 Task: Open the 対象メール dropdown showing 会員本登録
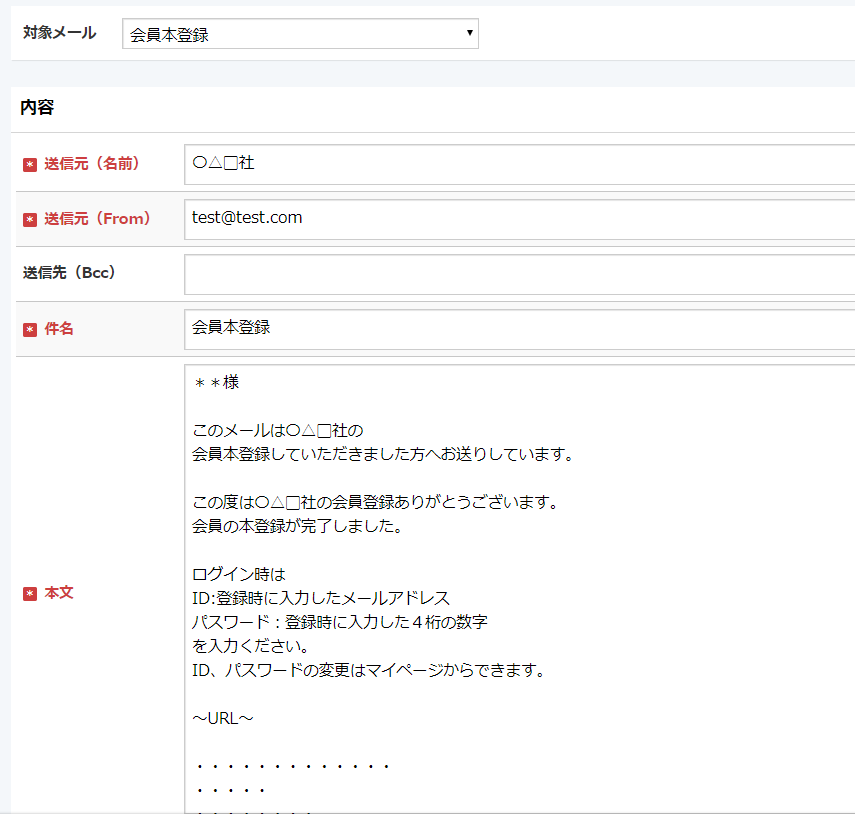[x=300, y=34]
